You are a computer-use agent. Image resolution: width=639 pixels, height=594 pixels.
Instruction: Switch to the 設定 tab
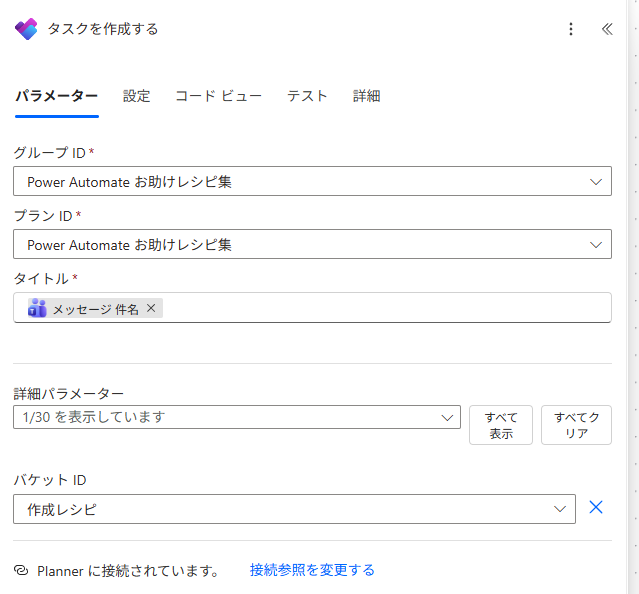click(x=137, y=96)
